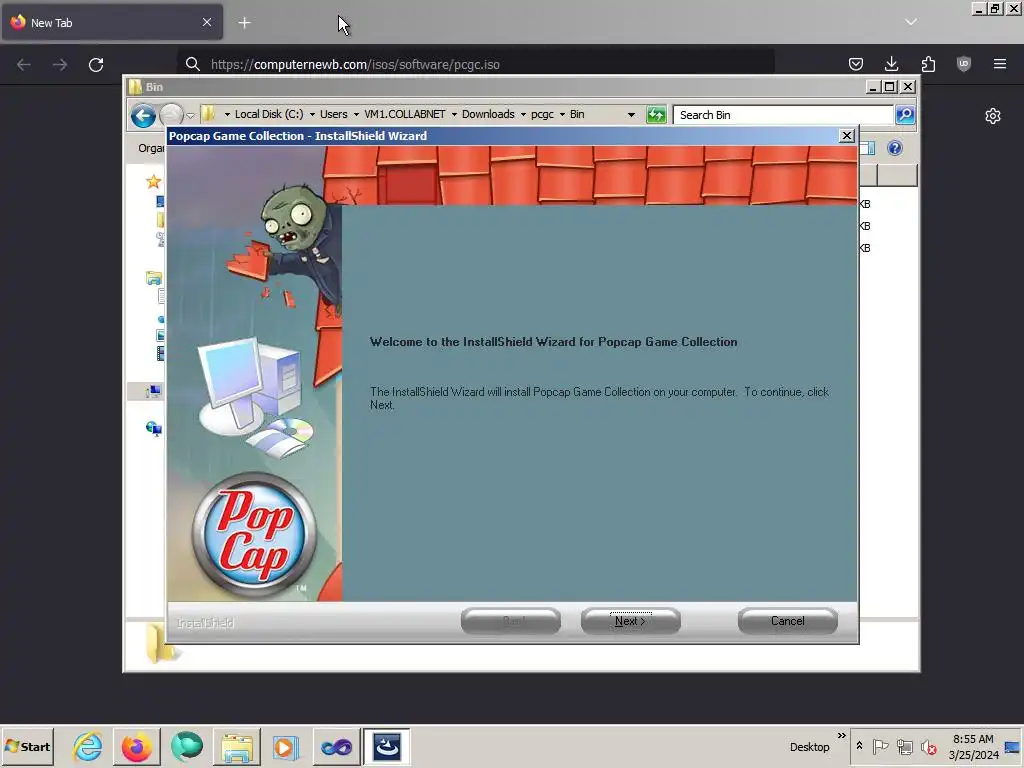Click the Firefox URL address field
The width and height of the screenshot is (1024, 768).
coord(475,64)
